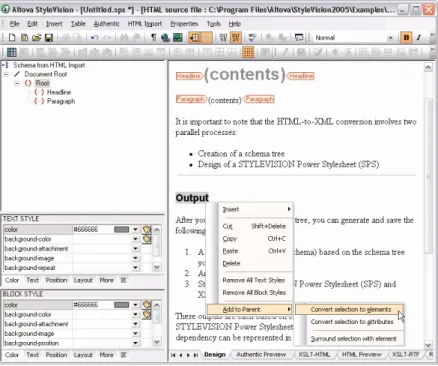The image size is (438, 366).
Task: Toggle Bold formatting button
Action: pos(406,38)
